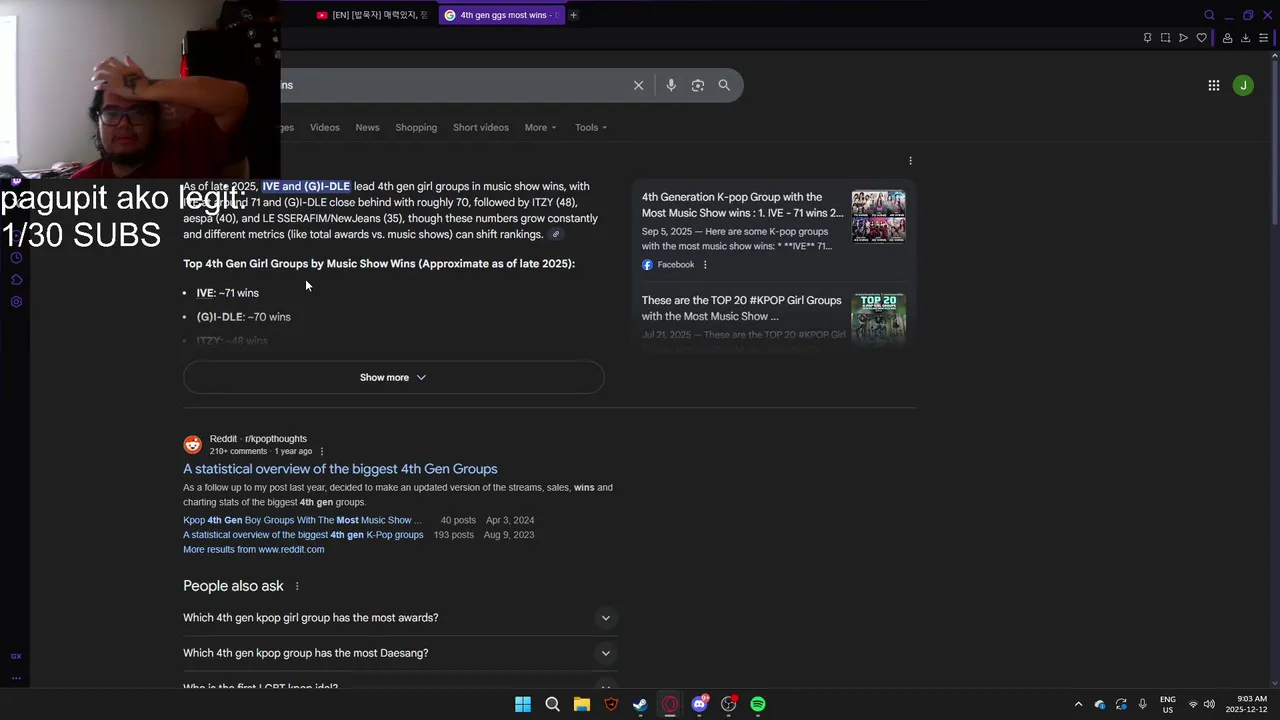This screenshot has height=720, width=1280.
Task: Select the '4th gen ggs most wins' tab
Action: (x=503, y=15)
